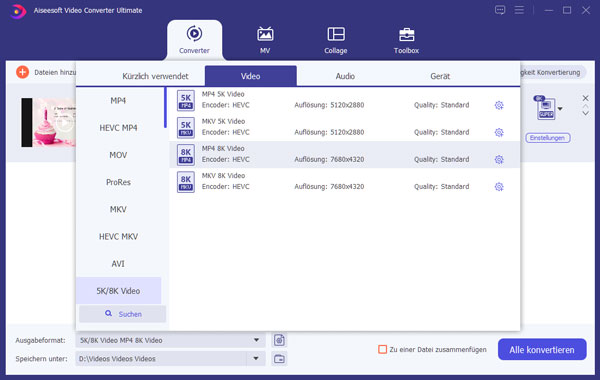
Task: Click the output format settings icon
Action: tap(279, 340)
